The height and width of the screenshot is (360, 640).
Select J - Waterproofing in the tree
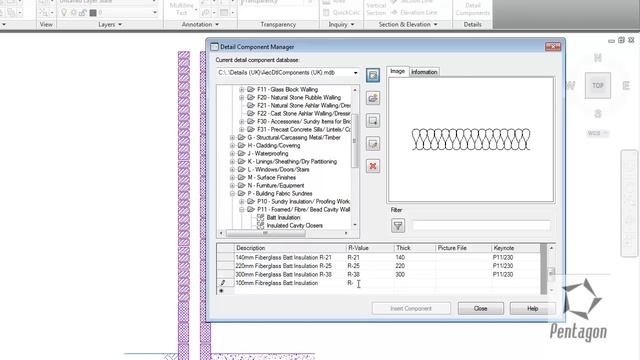[268, 153]
